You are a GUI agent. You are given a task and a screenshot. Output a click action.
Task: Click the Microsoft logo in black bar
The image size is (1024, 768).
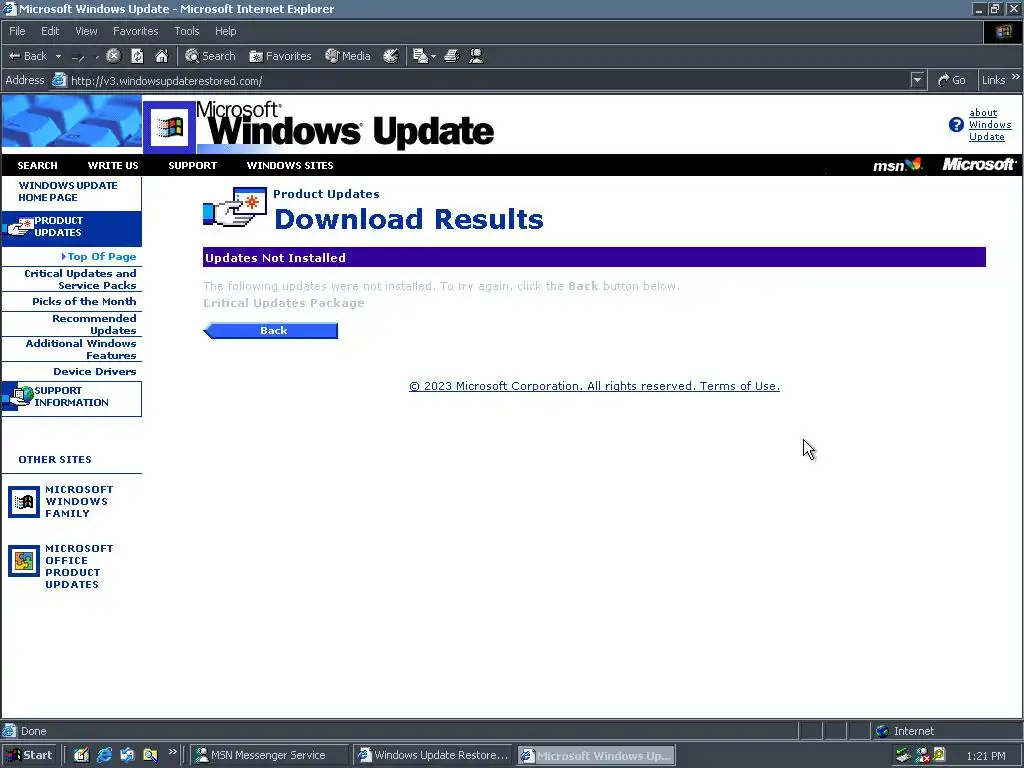pyautogui.click(x=979, y=165)
